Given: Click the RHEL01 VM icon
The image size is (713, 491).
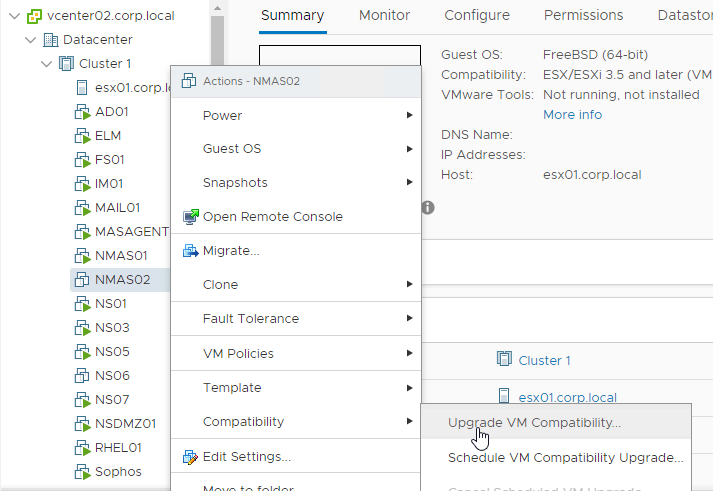Looking at the screenshot, I should [x=82, y=448].
